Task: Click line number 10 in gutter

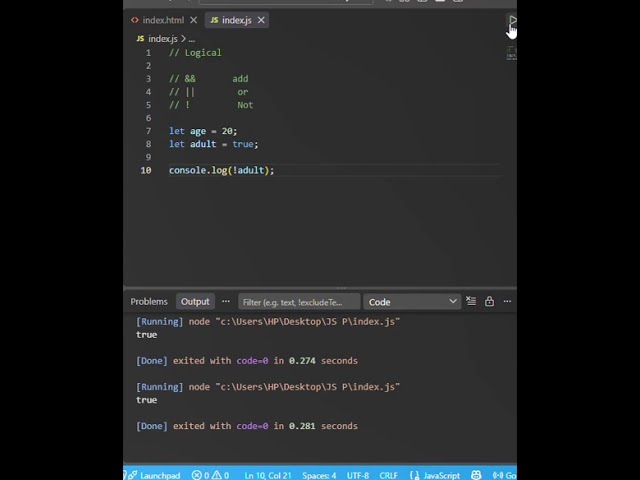Action: (x=146, y=170)
